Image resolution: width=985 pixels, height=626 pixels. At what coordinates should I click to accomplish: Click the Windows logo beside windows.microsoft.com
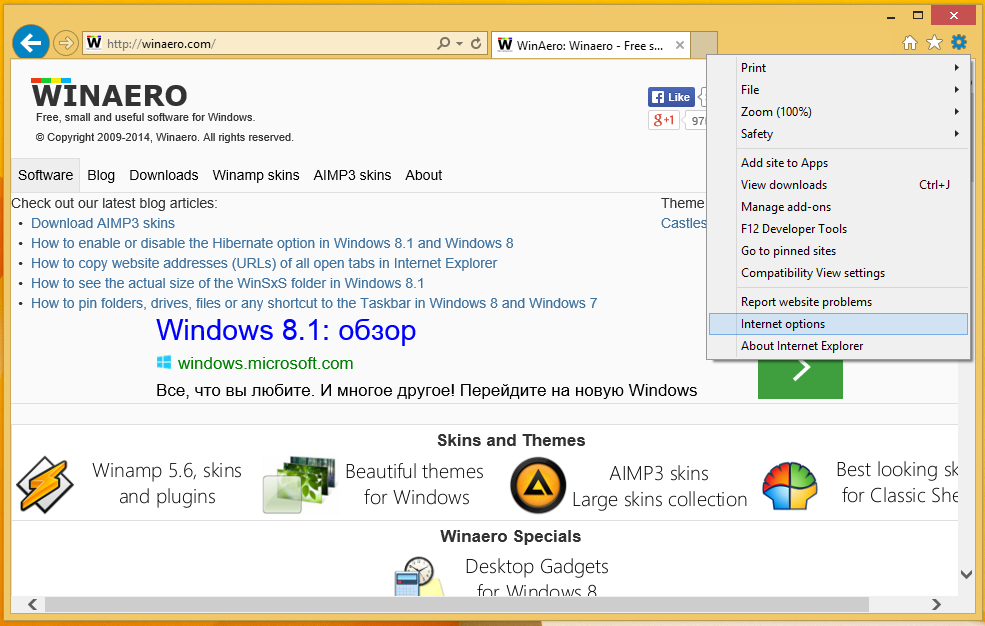(164, 362)
